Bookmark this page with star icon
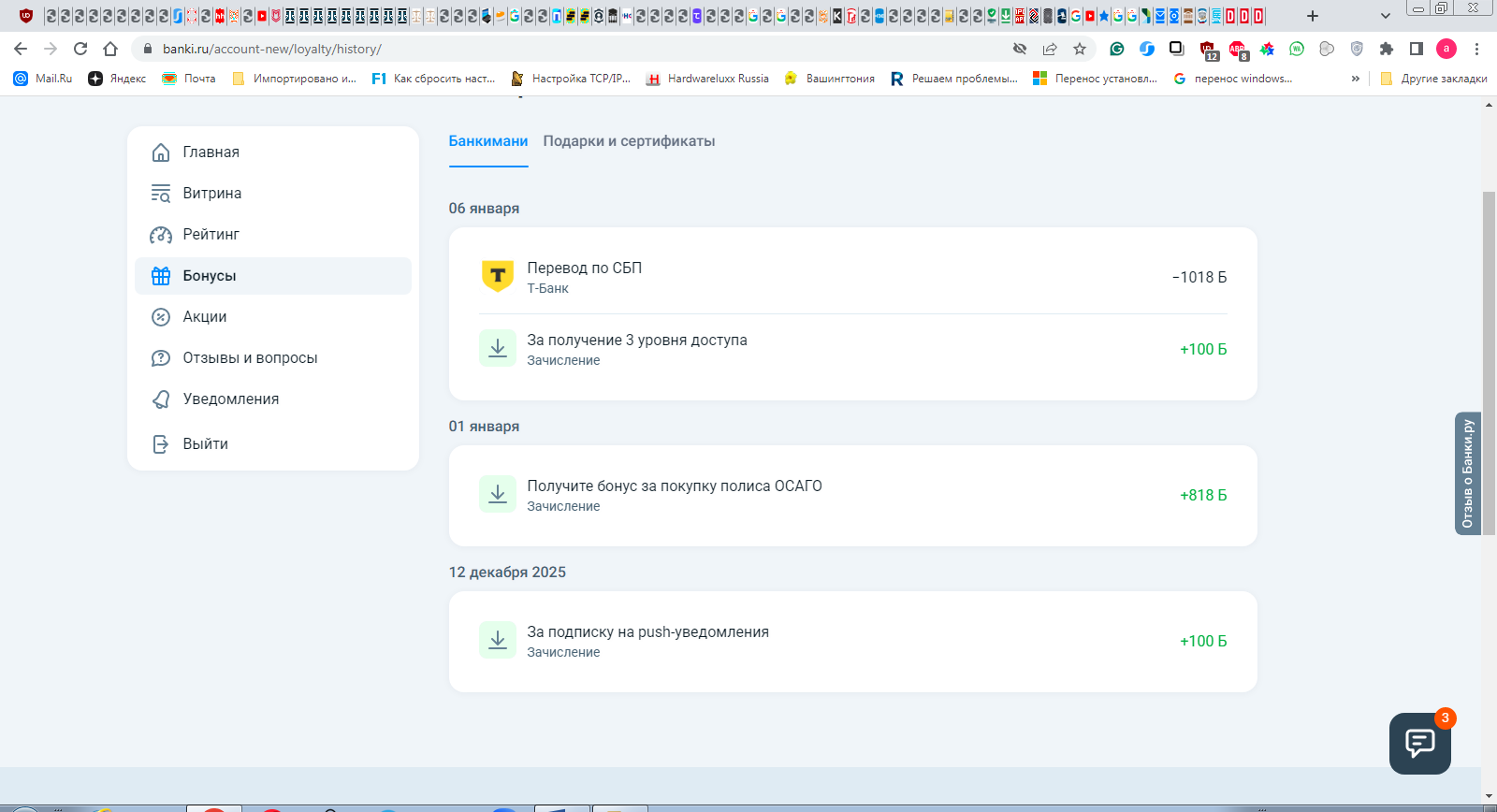Image resolution: width=1497 pixels, height=812 pixels. coord(1080,49)
